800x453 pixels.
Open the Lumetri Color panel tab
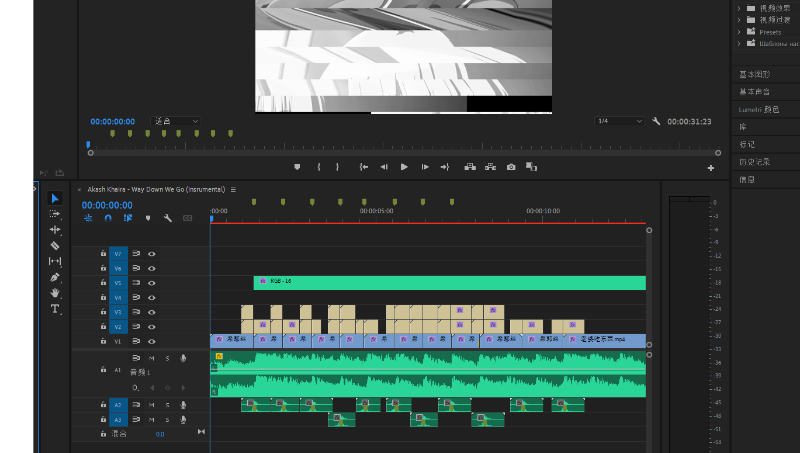759,110
